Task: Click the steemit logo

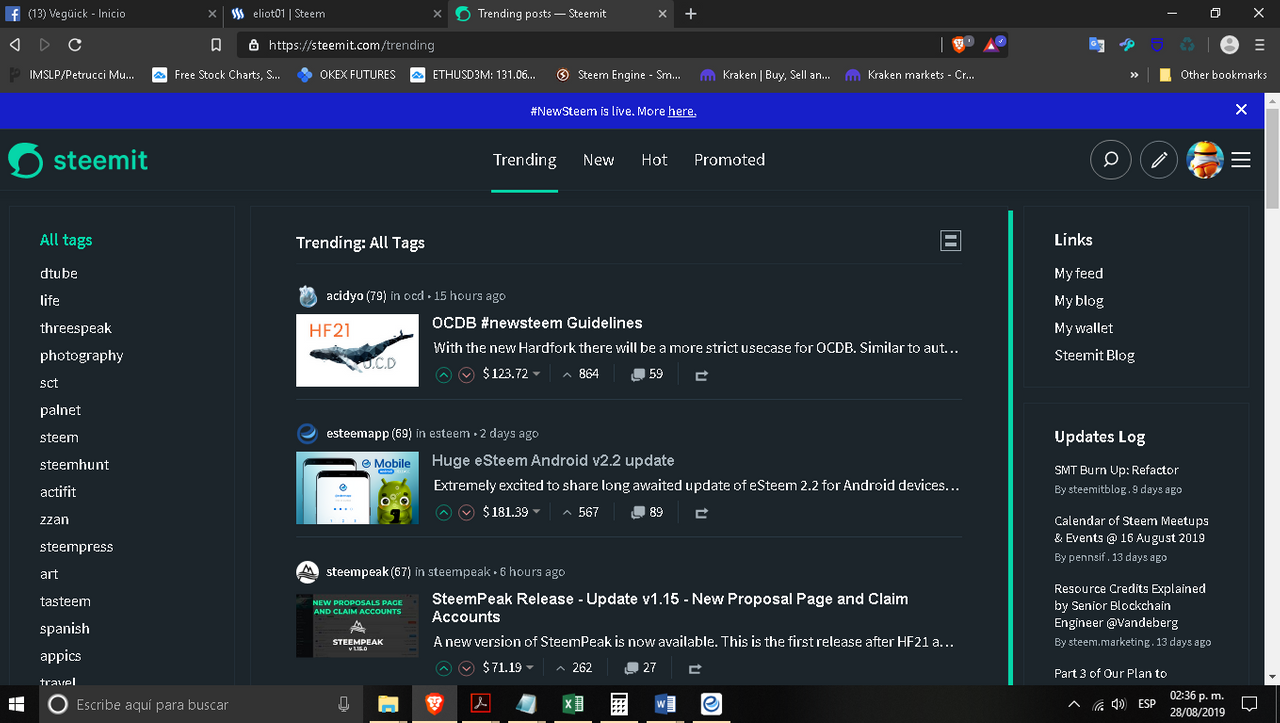Action: tap(78, 160)
